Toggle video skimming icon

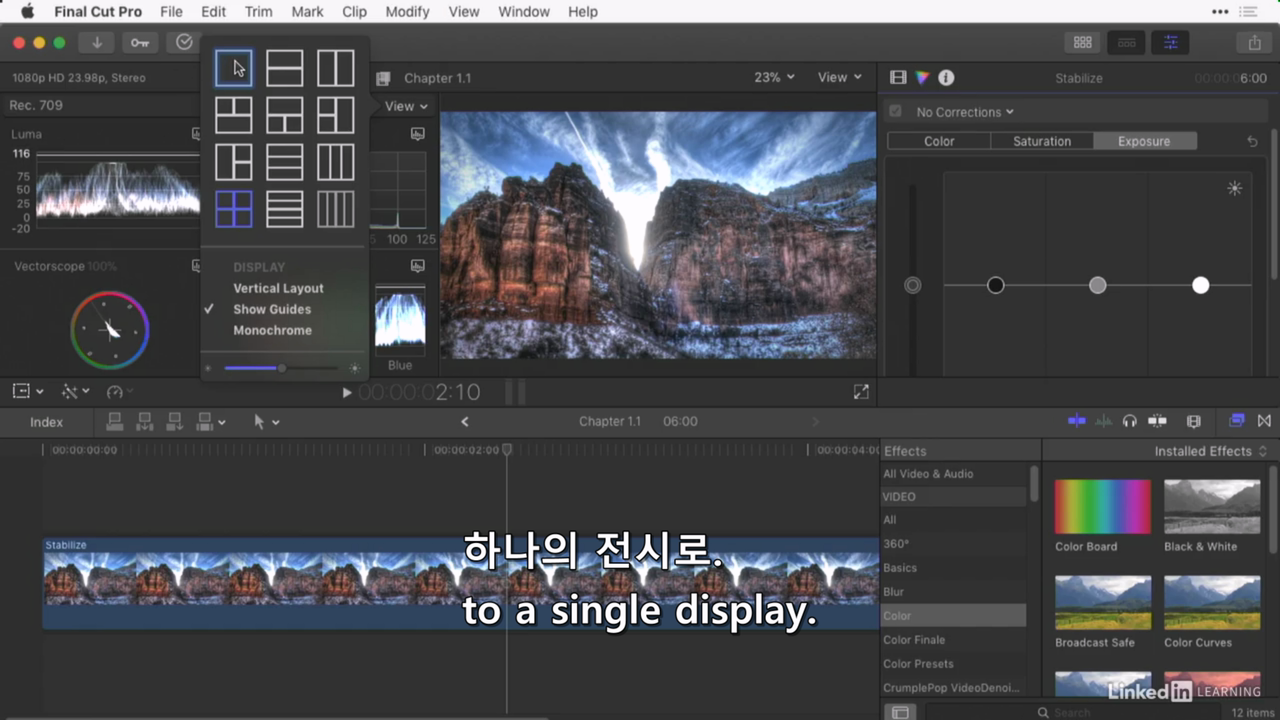[x=1077, y=422]
